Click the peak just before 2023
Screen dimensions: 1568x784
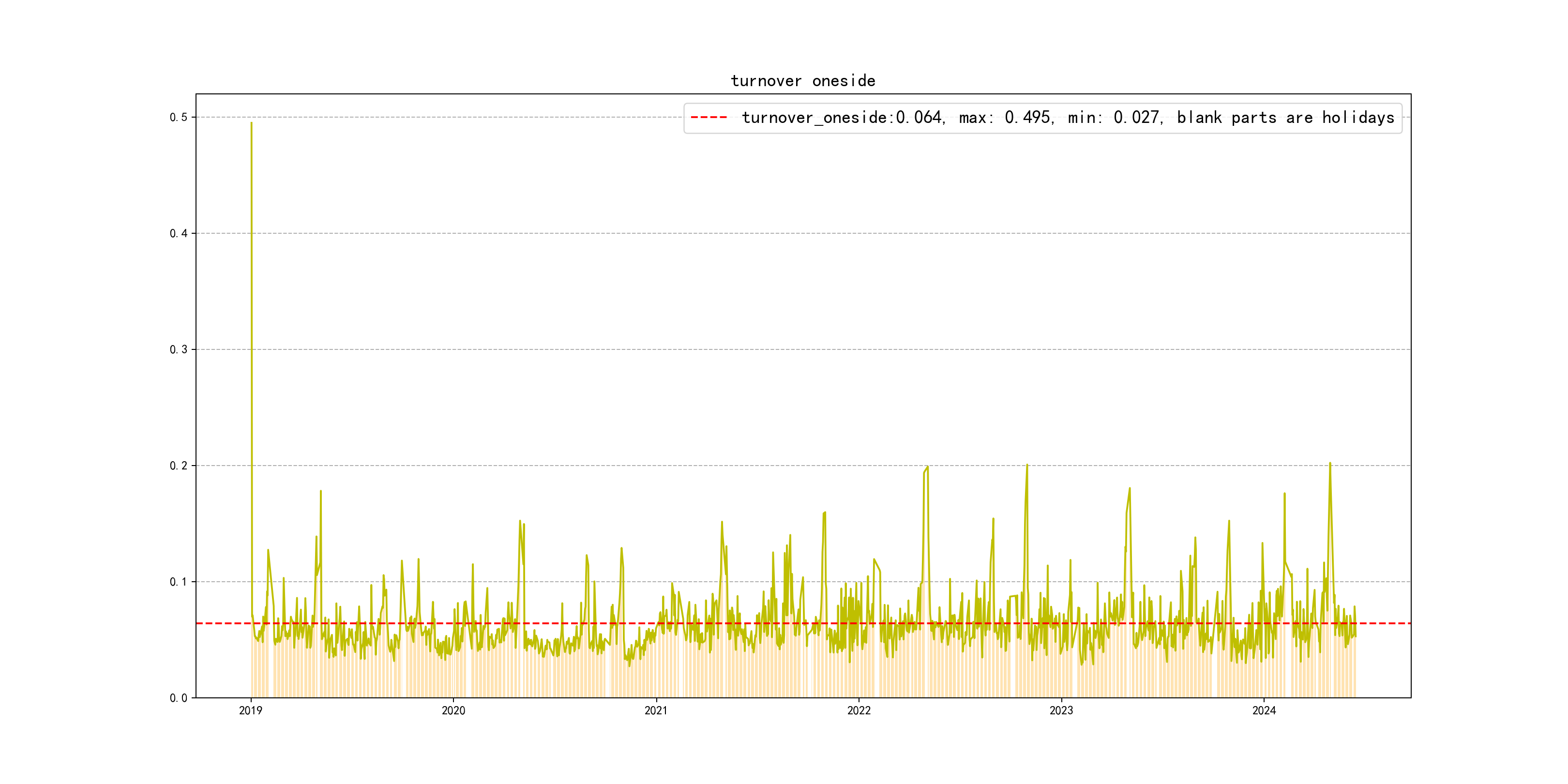click(1027, 466)
